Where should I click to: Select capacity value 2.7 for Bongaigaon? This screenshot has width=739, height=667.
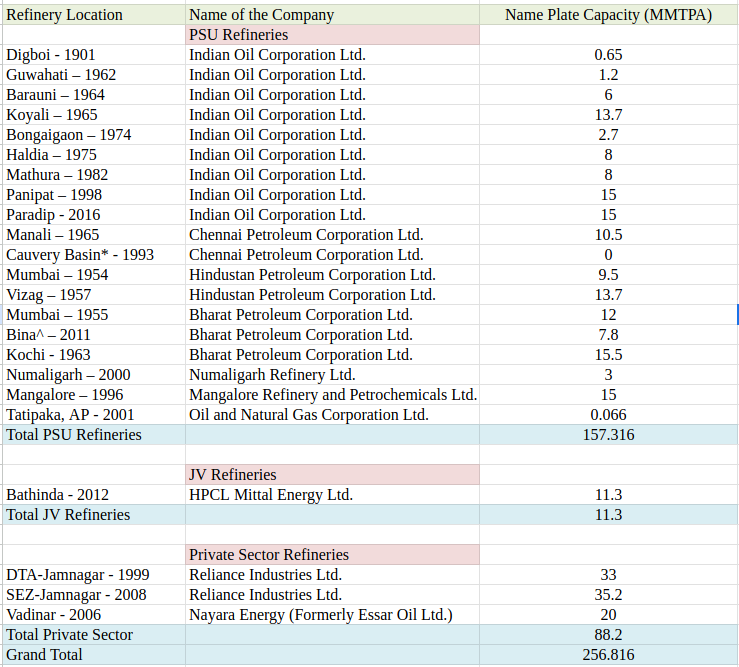click(x=609, y=135)
